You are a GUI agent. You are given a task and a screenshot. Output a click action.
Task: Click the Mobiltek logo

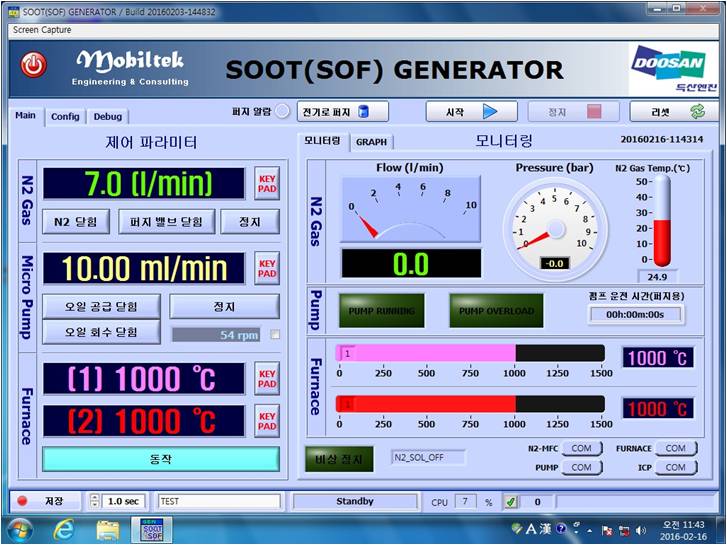point(130,68)
